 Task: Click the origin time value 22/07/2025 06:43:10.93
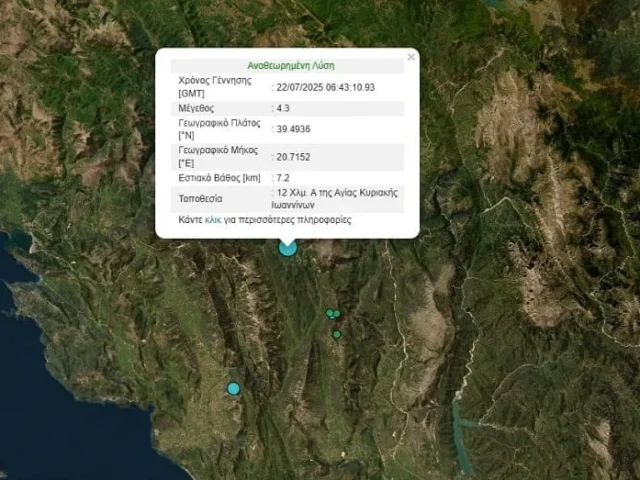[325, 86]
